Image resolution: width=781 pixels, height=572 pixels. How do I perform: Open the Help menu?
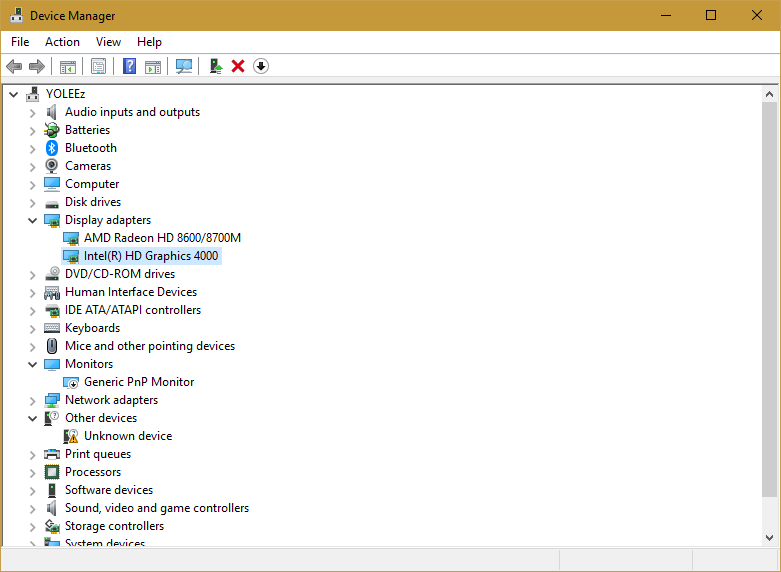149,42
